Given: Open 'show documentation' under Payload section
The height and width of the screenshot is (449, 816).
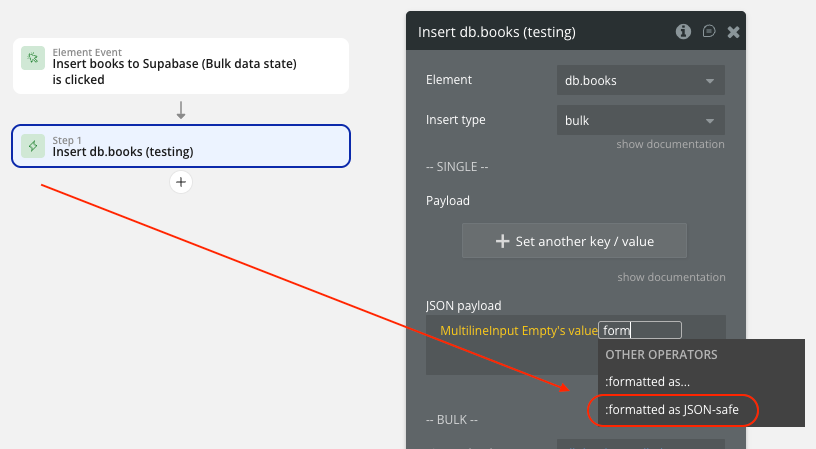Looking at the screenshot, I should [671, 277].
